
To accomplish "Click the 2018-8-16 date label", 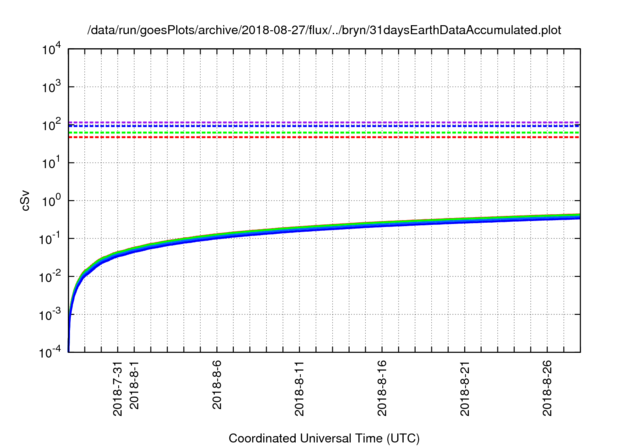I will click(382, 388).
